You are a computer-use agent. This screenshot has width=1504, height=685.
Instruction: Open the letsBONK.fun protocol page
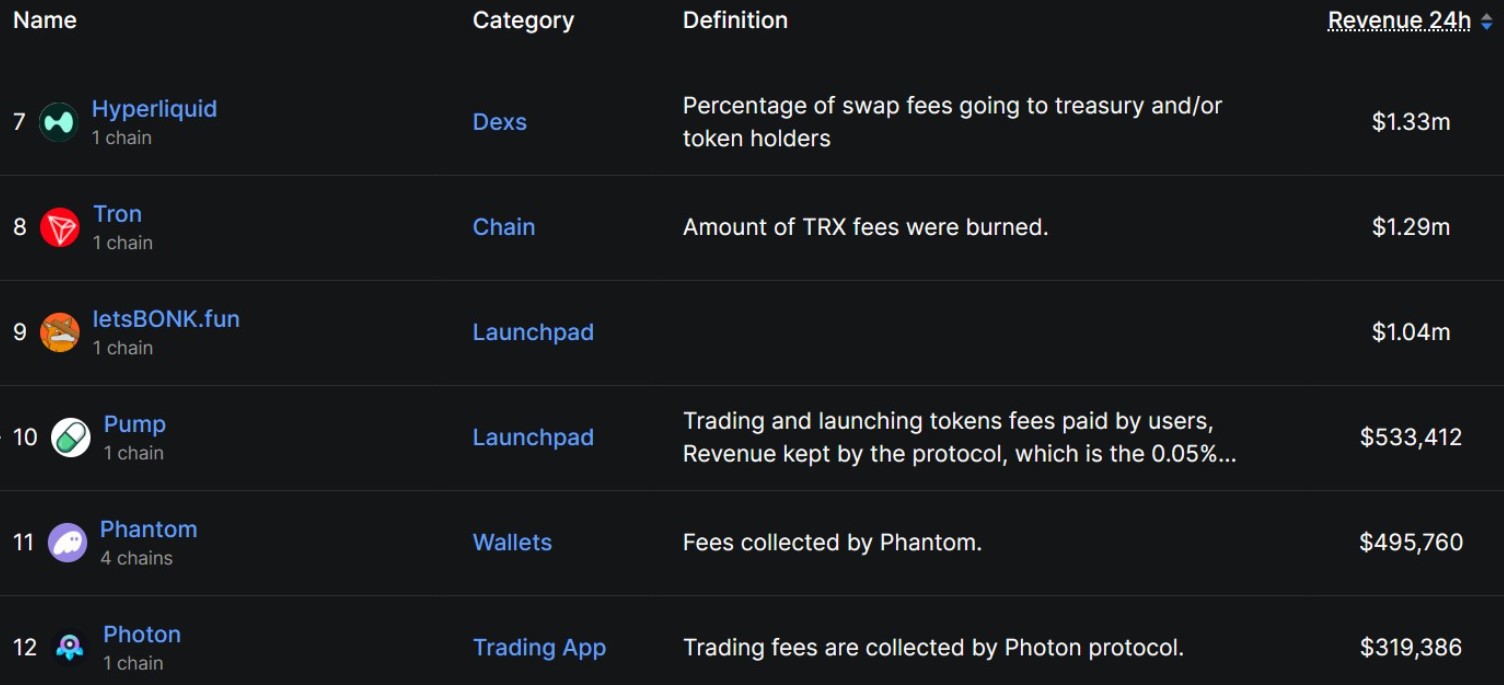coord(166,319)
